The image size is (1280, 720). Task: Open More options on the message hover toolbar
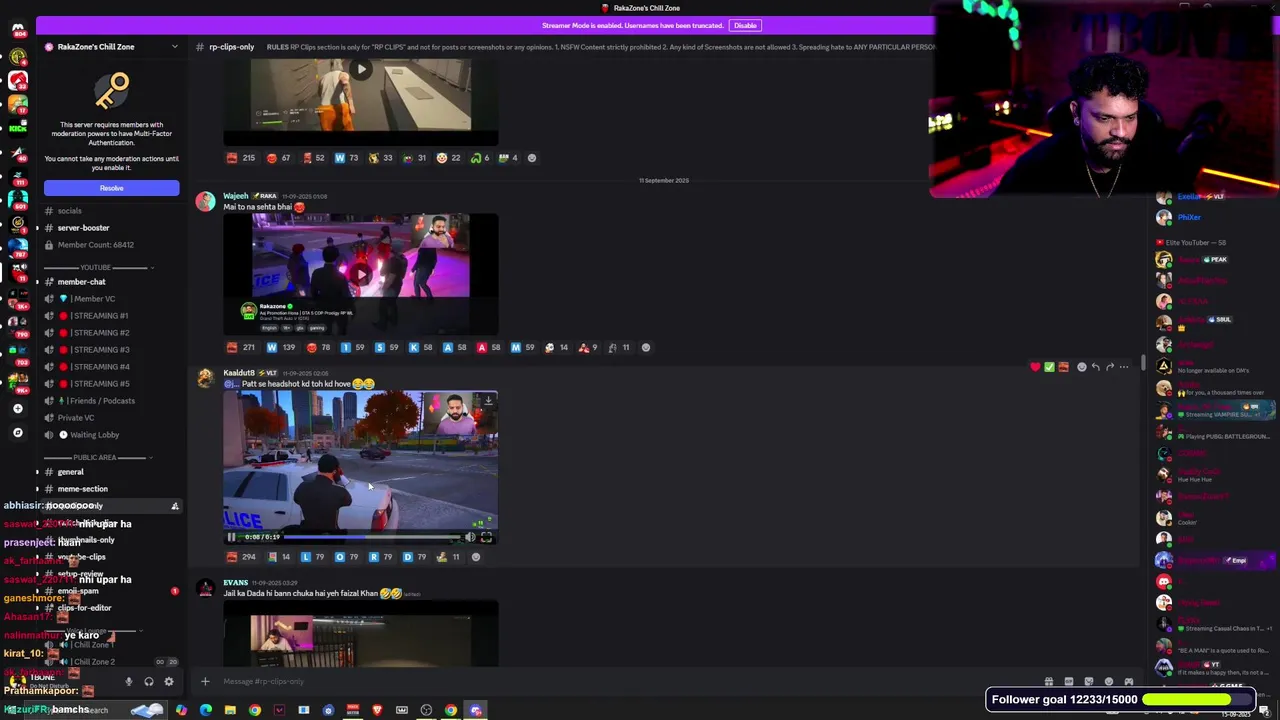[x=1124, y=367]
